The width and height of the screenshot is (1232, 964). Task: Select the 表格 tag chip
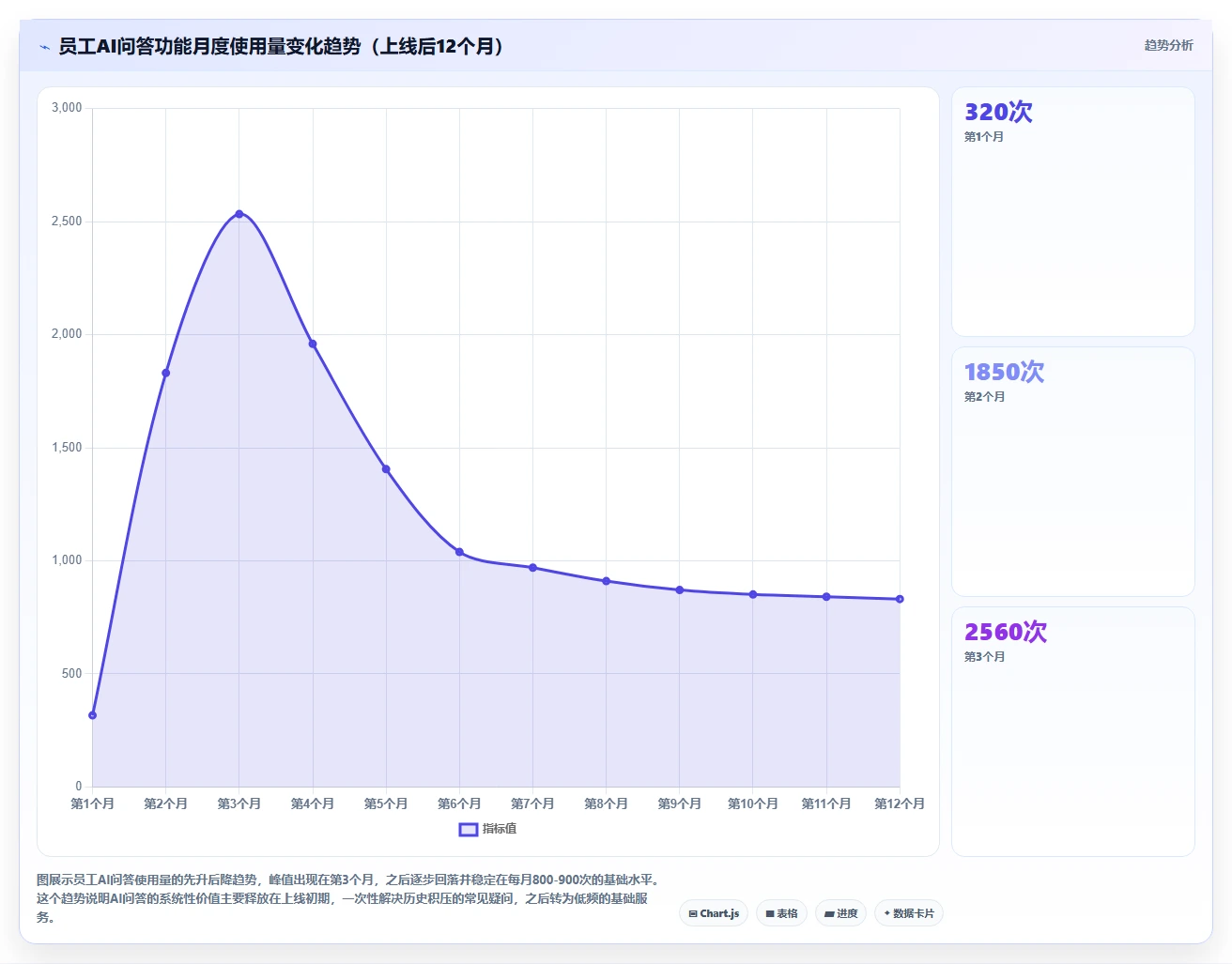781,913
